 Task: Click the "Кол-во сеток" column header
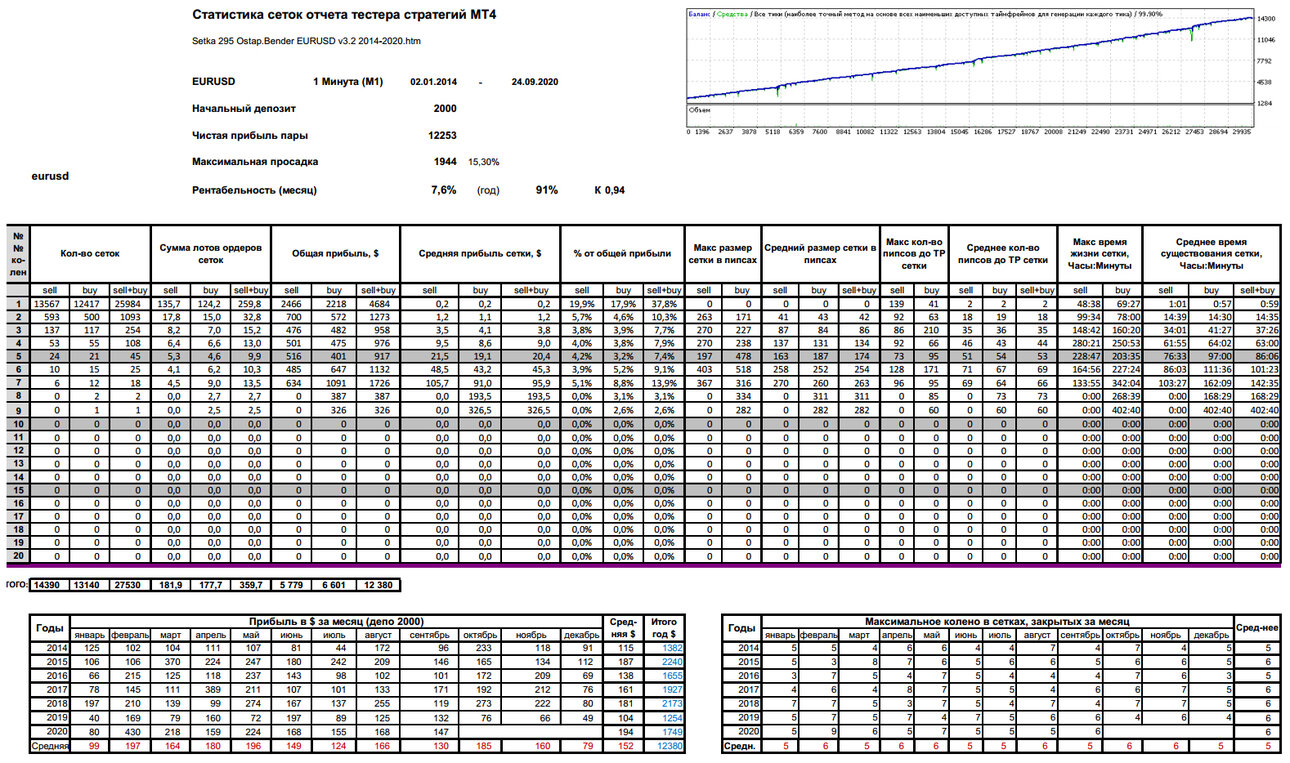point(90,254)
